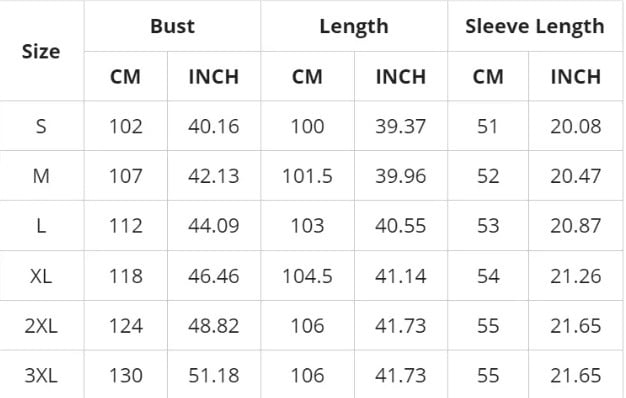This screenshot has width=626, height=398.
Task: Select the M size row label
Action: point(41,176)
